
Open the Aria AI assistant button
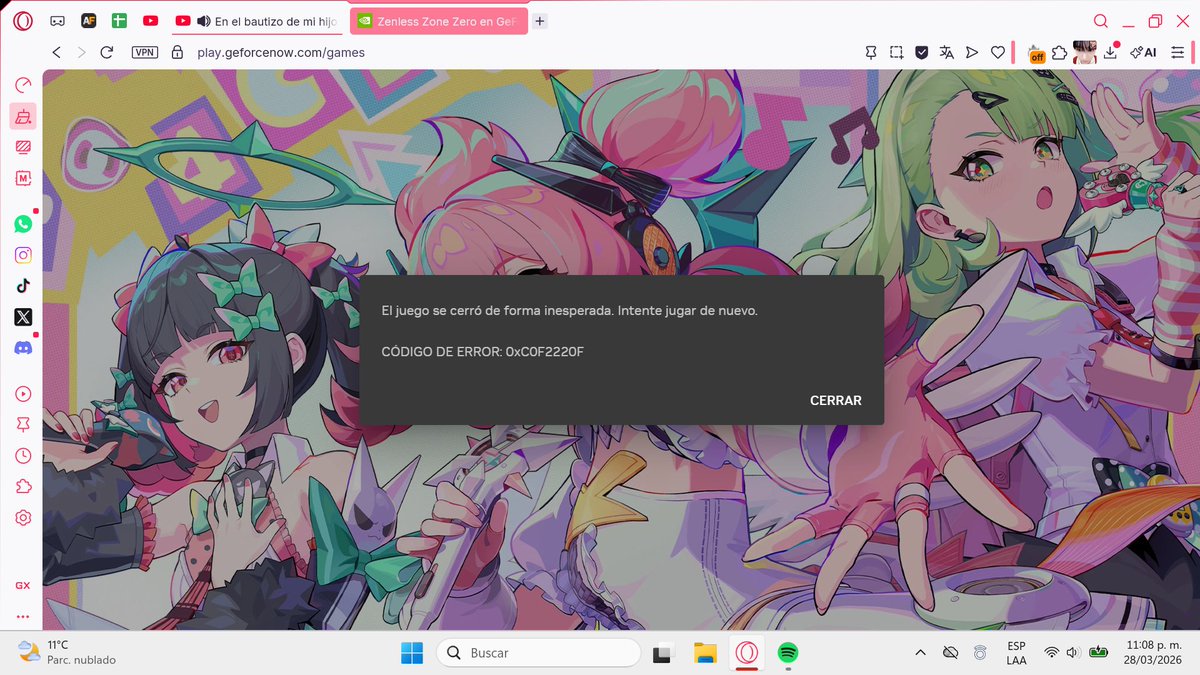pyautogui.click(x=1142, y=52)
